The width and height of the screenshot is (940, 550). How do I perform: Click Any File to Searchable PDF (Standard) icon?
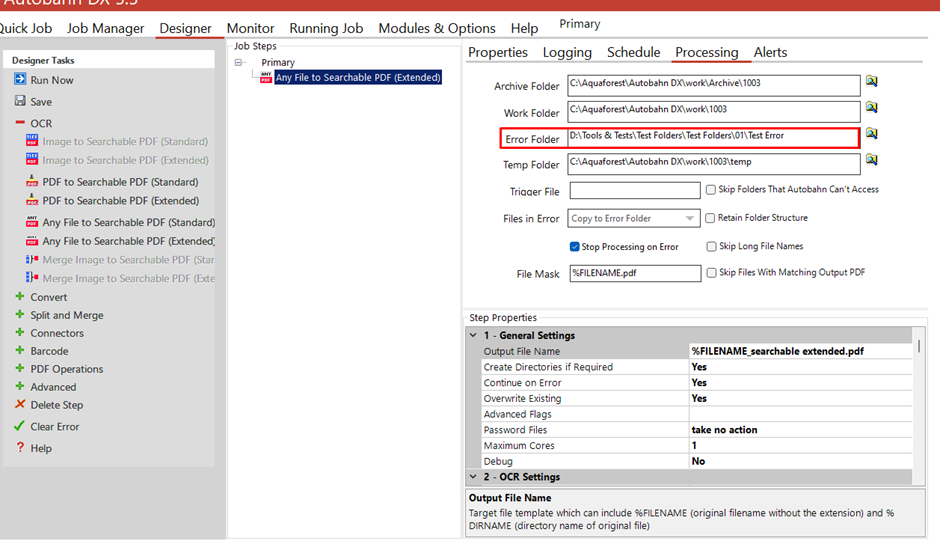pyautogui.click(x=32, y=221)
